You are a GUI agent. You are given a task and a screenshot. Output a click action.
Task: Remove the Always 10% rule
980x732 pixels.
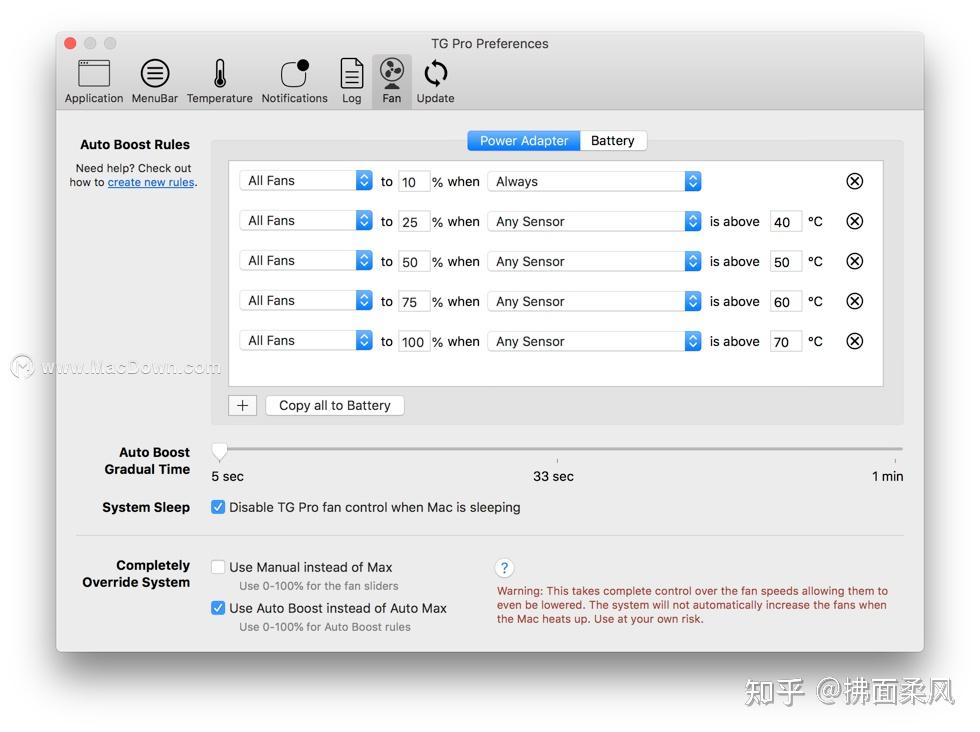coord(854,181)
